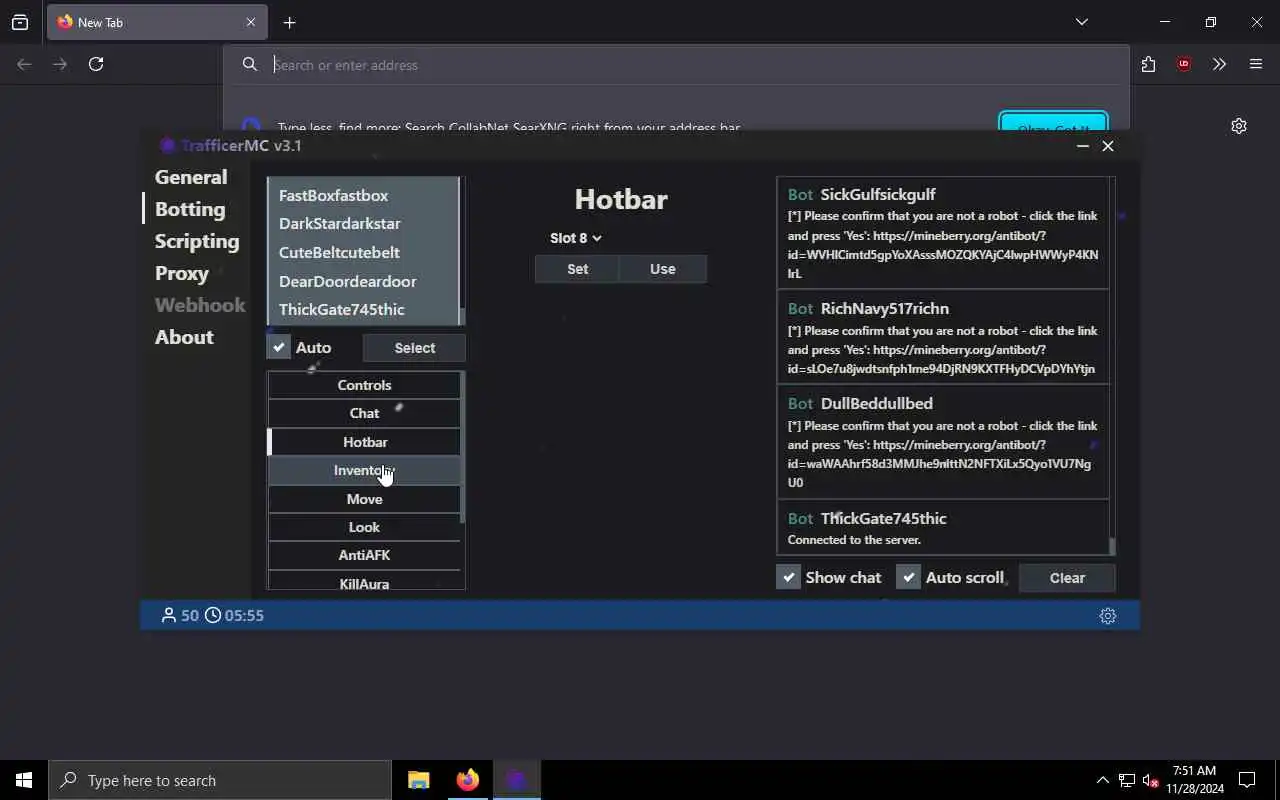
Task: Select bot DarkStardarkstar in the list
Action: [x=363, y=223]
